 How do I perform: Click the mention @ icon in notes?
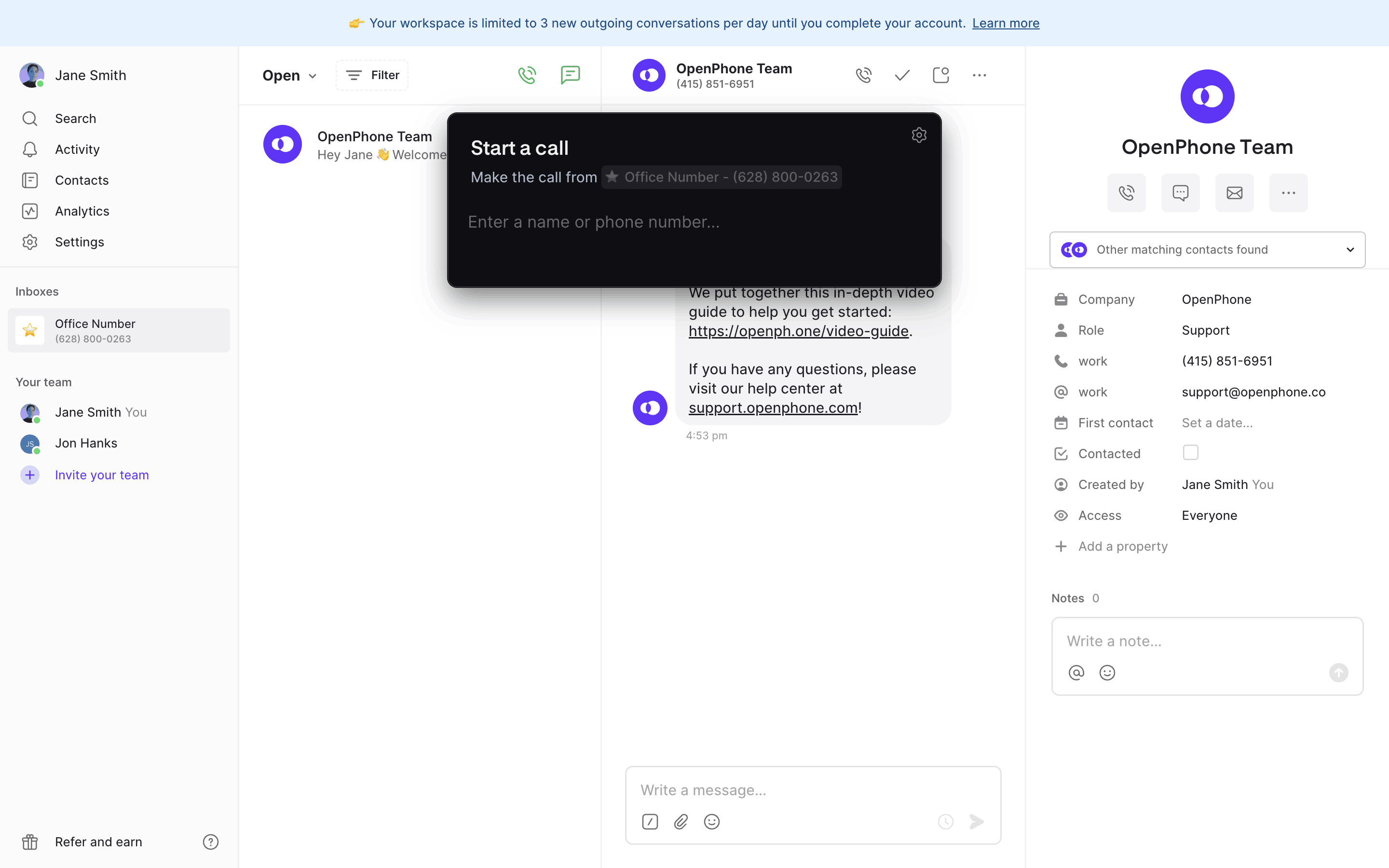click(x=1076, y=672)
